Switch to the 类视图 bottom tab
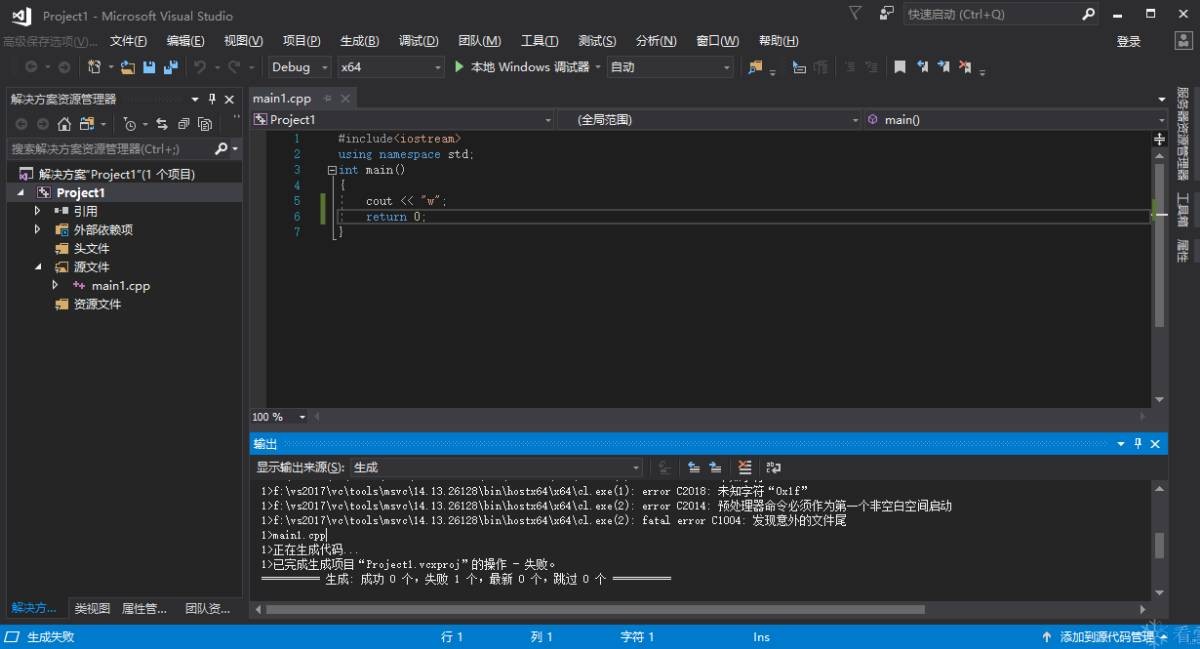 pyautogui.click(x=92, y=608)
